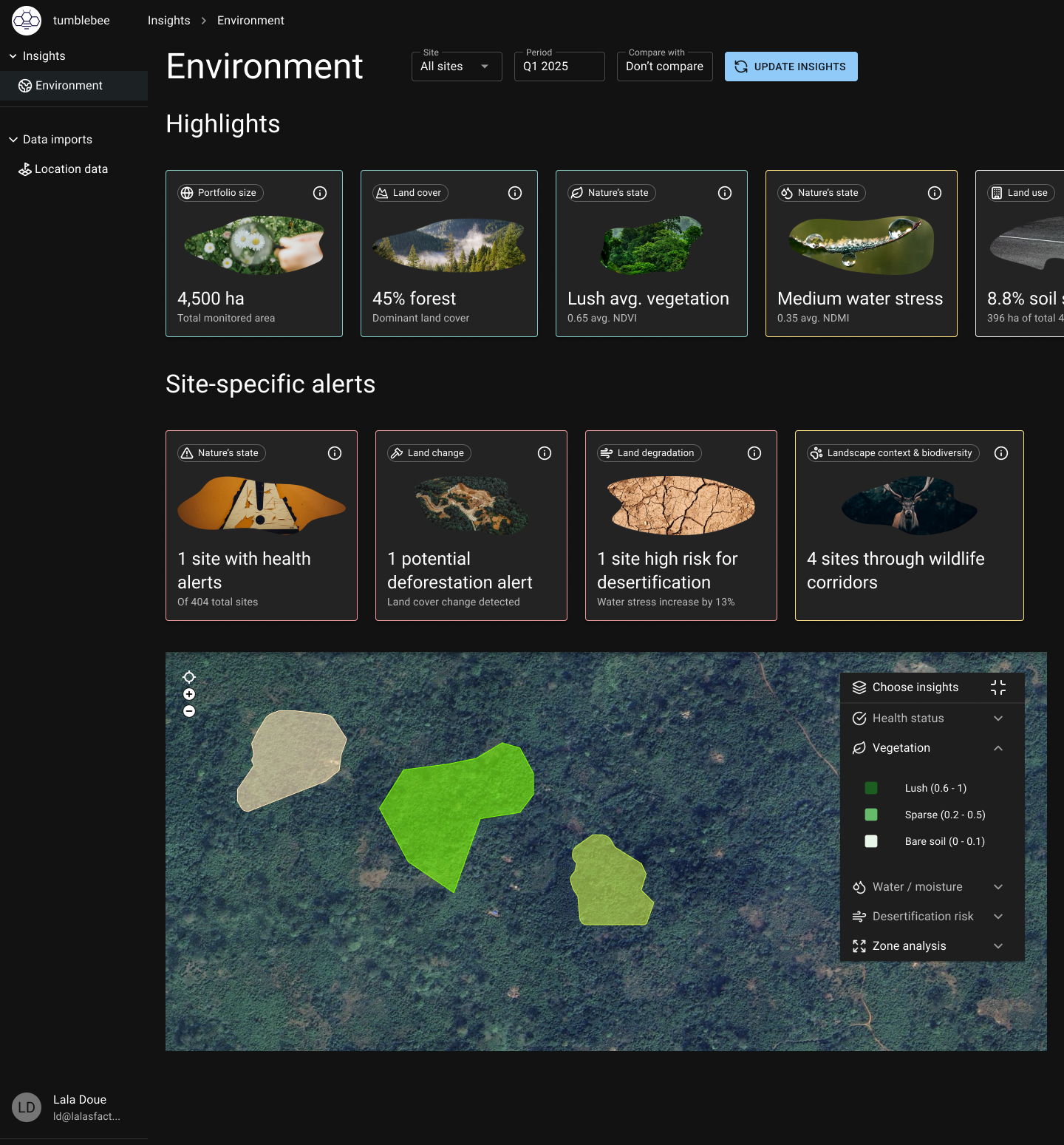Screen dimensions: 1064x1145
Task: Click the Landscape context & biodiversity tag icon
Action: point(816,453)
